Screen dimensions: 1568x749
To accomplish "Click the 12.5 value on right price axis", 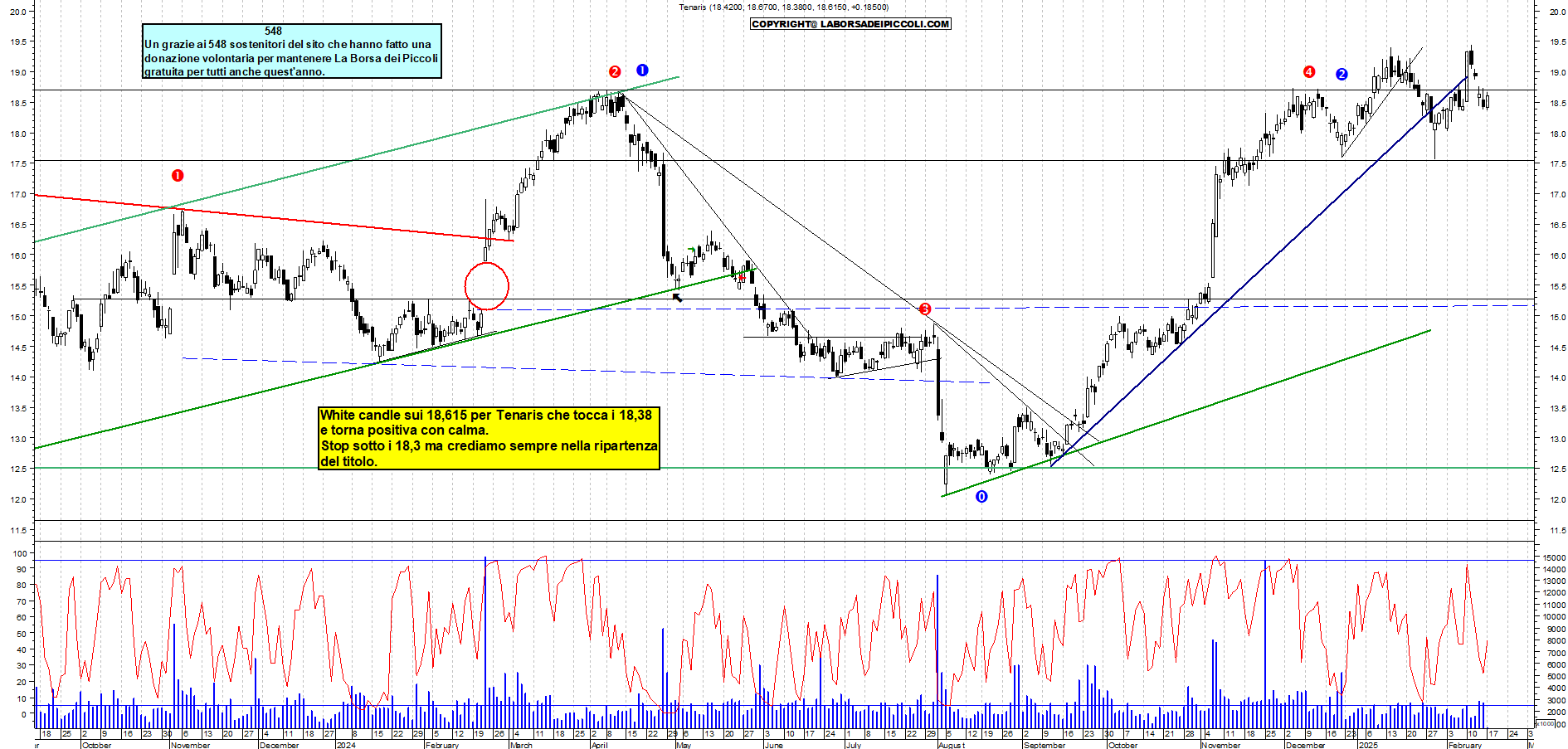I will (1557, 469).
